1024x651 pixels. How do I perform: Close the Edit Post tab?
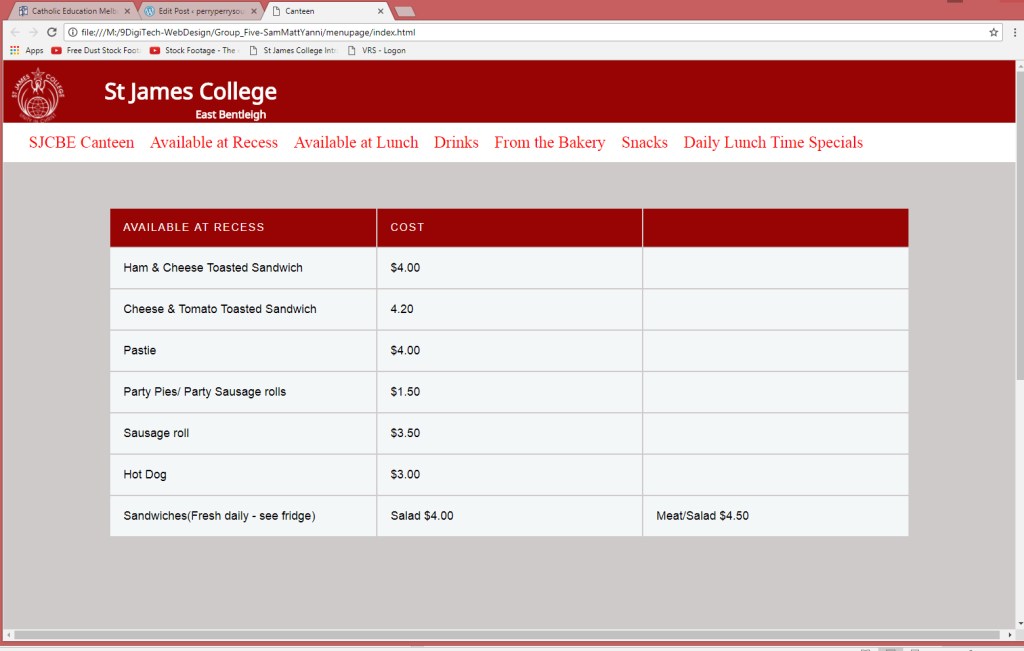(254, 11)
